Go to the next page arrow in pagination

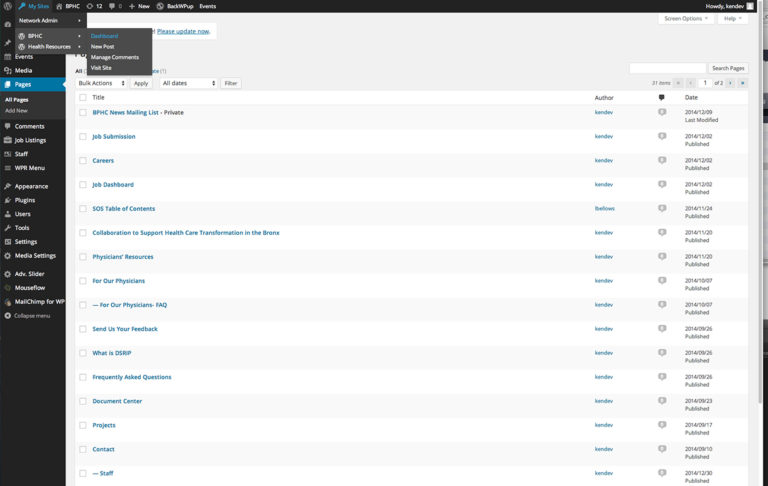(729, 83)
